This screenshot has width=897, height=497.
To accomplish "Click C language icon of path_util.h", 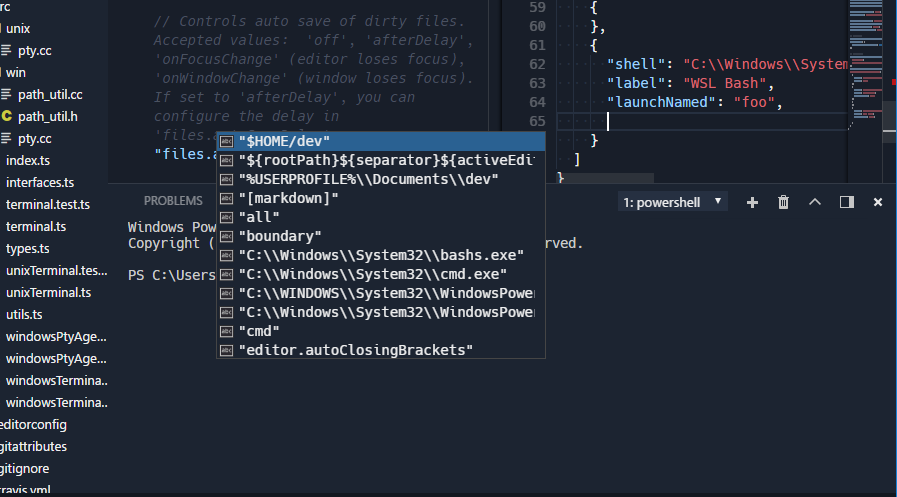I will tap(7, 116).
